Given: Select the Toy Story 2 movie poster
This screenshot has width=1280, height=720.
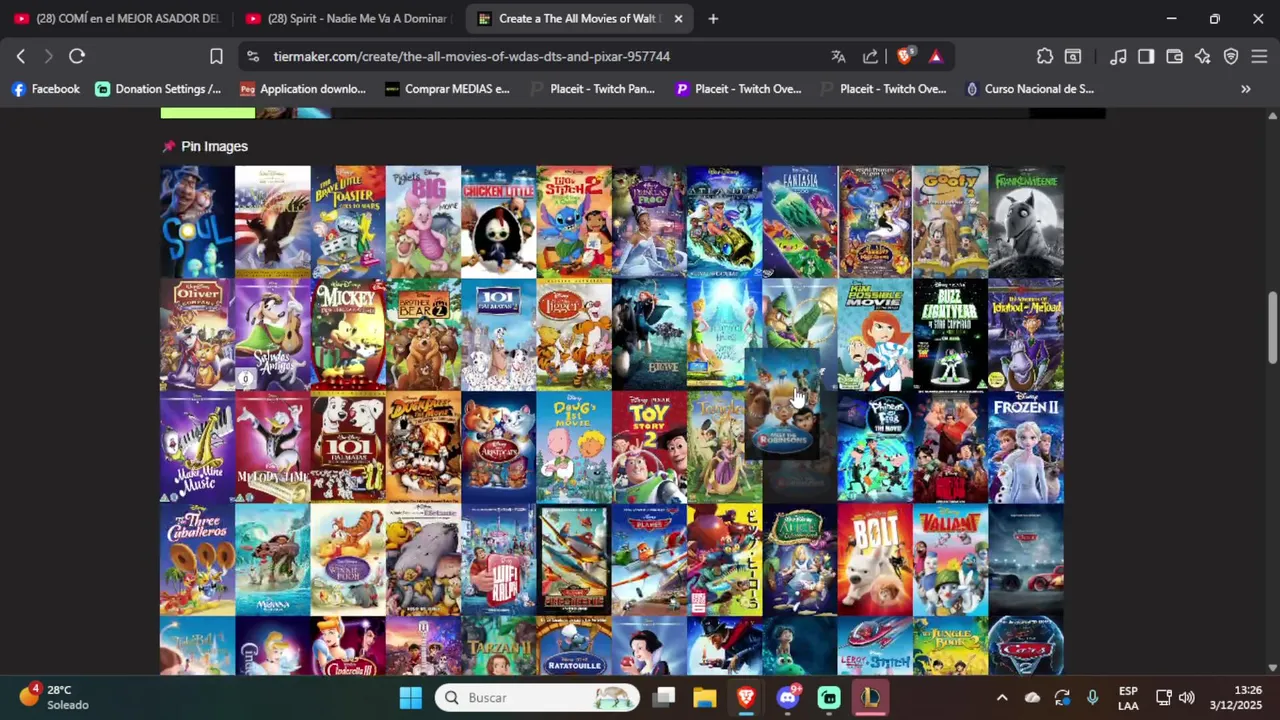Looking at the screenshot, I should click(x=649, y=447).
